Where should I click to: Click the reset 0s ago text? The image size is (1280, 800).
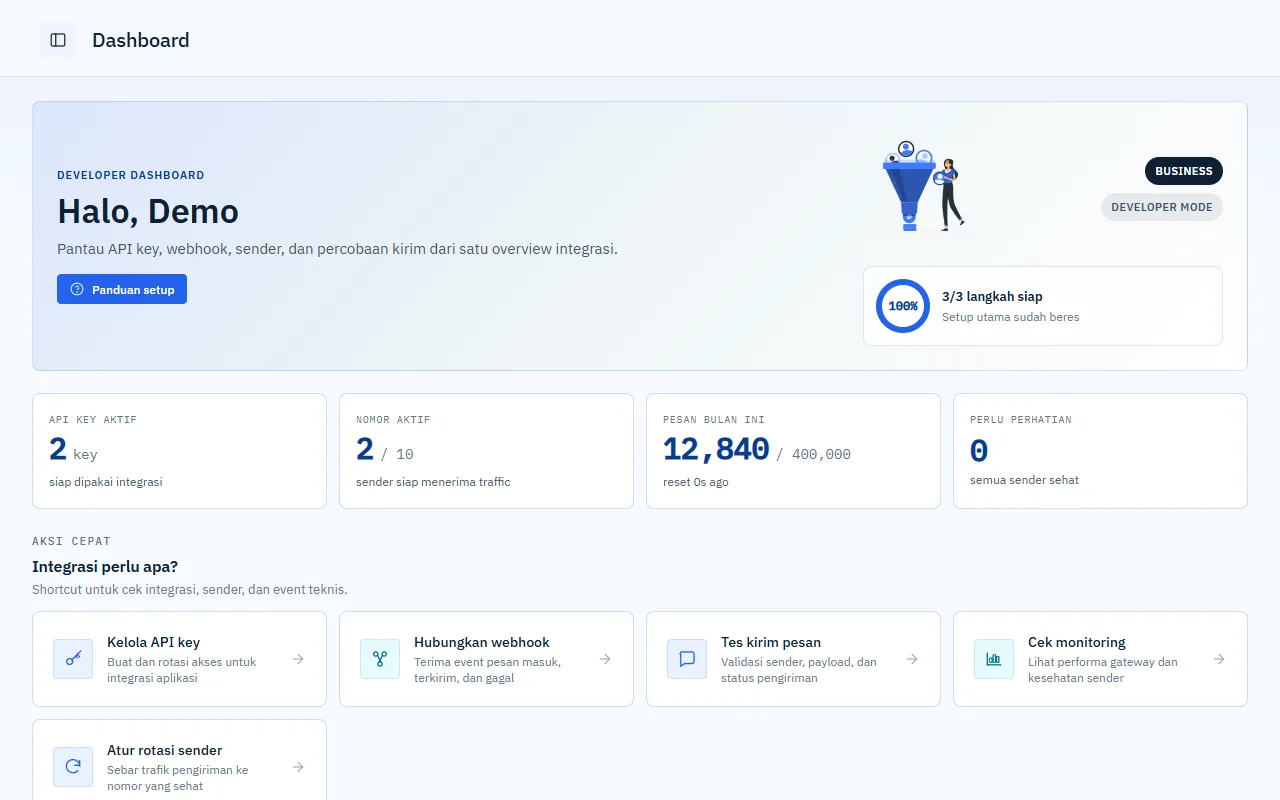coord(696,482)
